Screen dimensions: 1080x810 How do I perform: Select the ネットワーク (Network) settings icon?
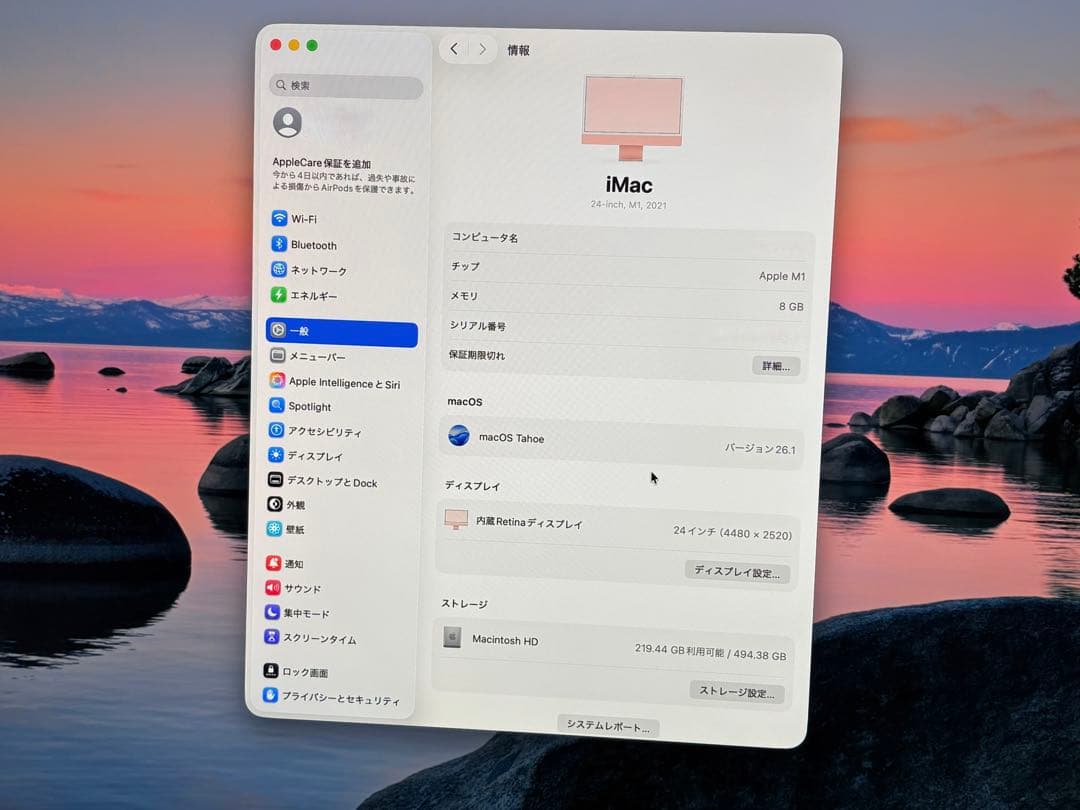tap(278, 270)
